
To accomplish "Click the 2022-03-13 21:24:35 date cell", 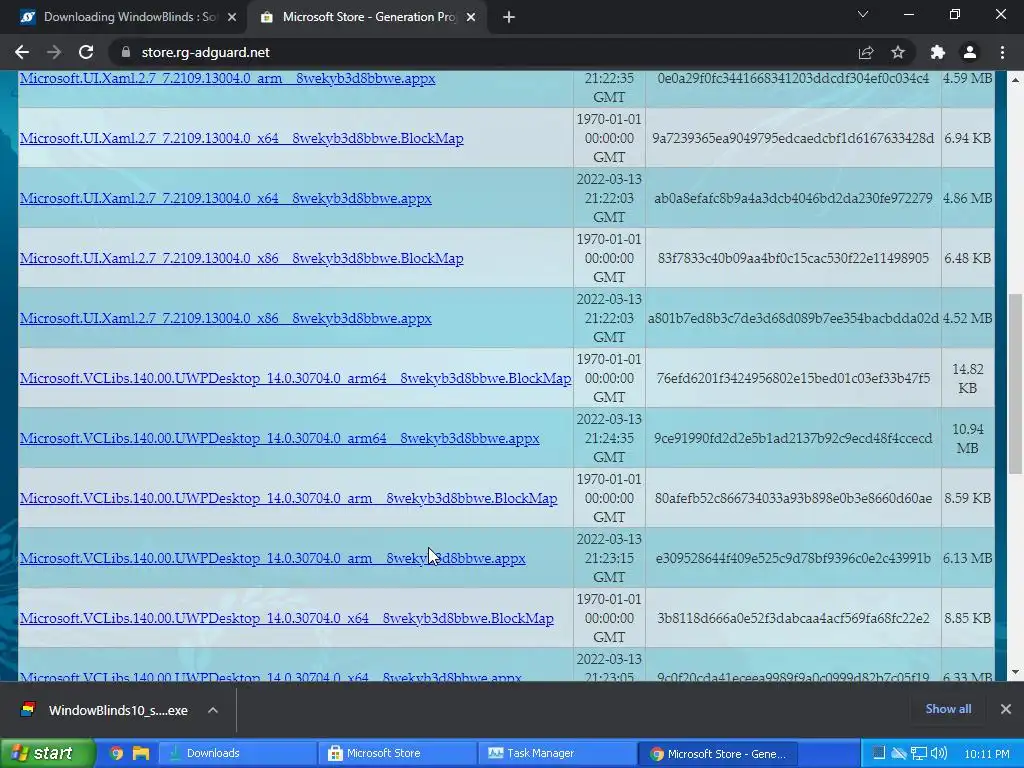I will pyautogui.click(x=609, y=438).
